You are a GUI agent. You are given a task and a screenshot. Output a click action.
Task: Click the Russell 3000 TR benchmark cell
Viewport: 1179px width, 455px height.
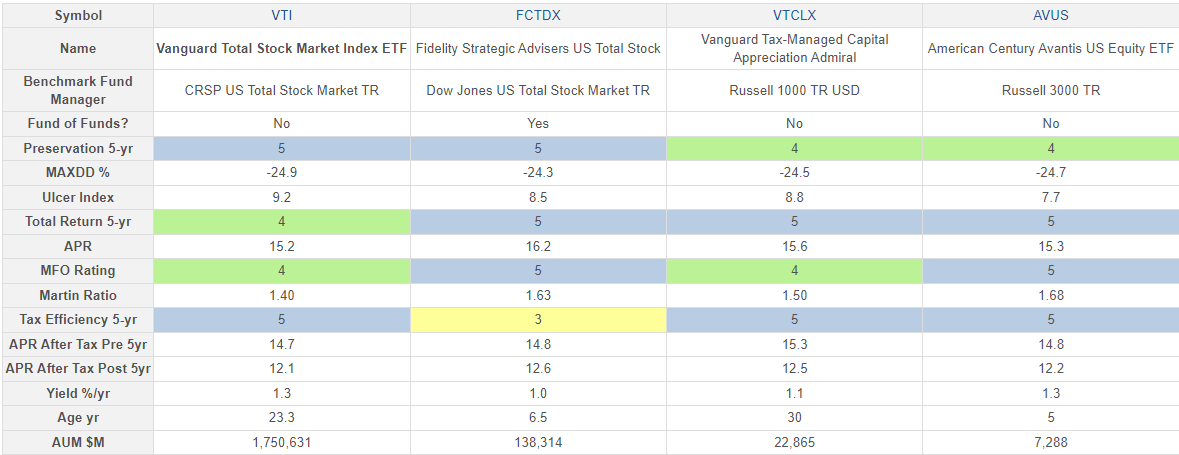[x=1050, y=90]
